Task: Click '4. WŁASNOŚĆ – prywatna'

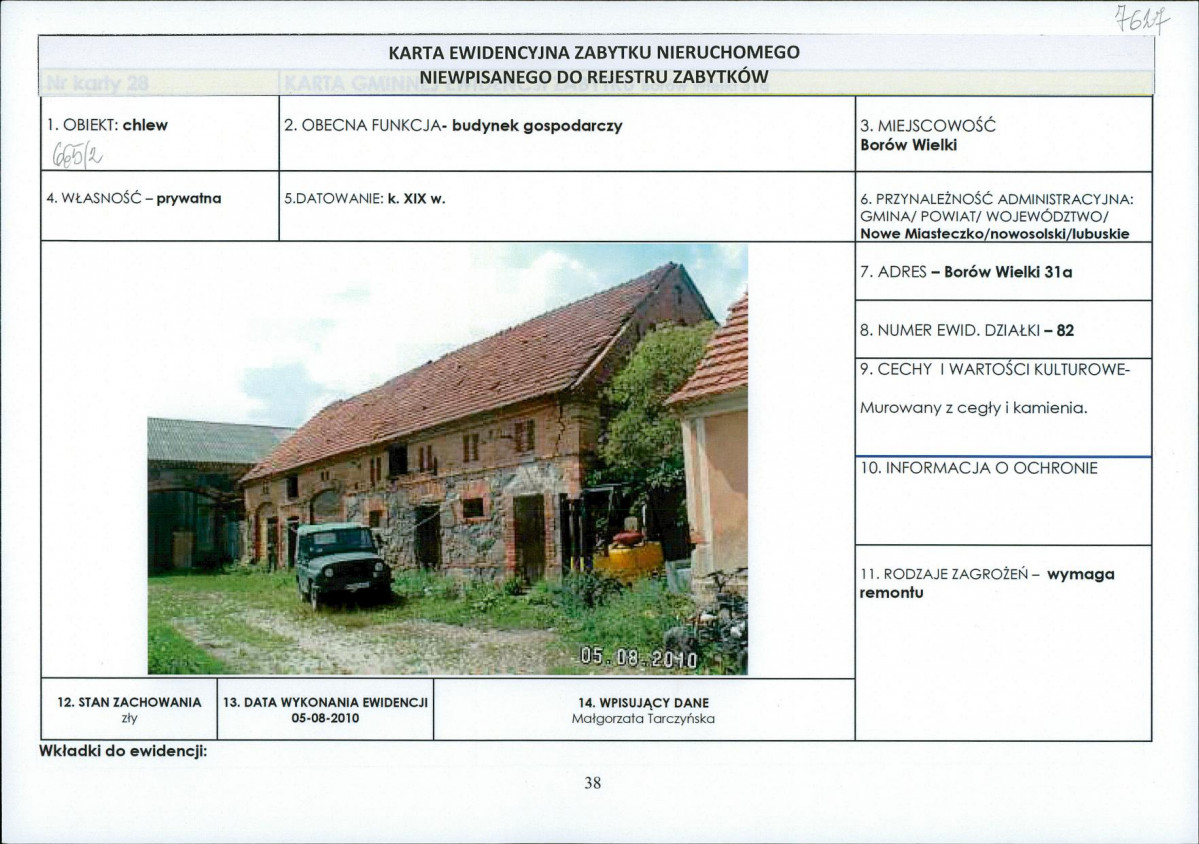Action: click(134, 199)
